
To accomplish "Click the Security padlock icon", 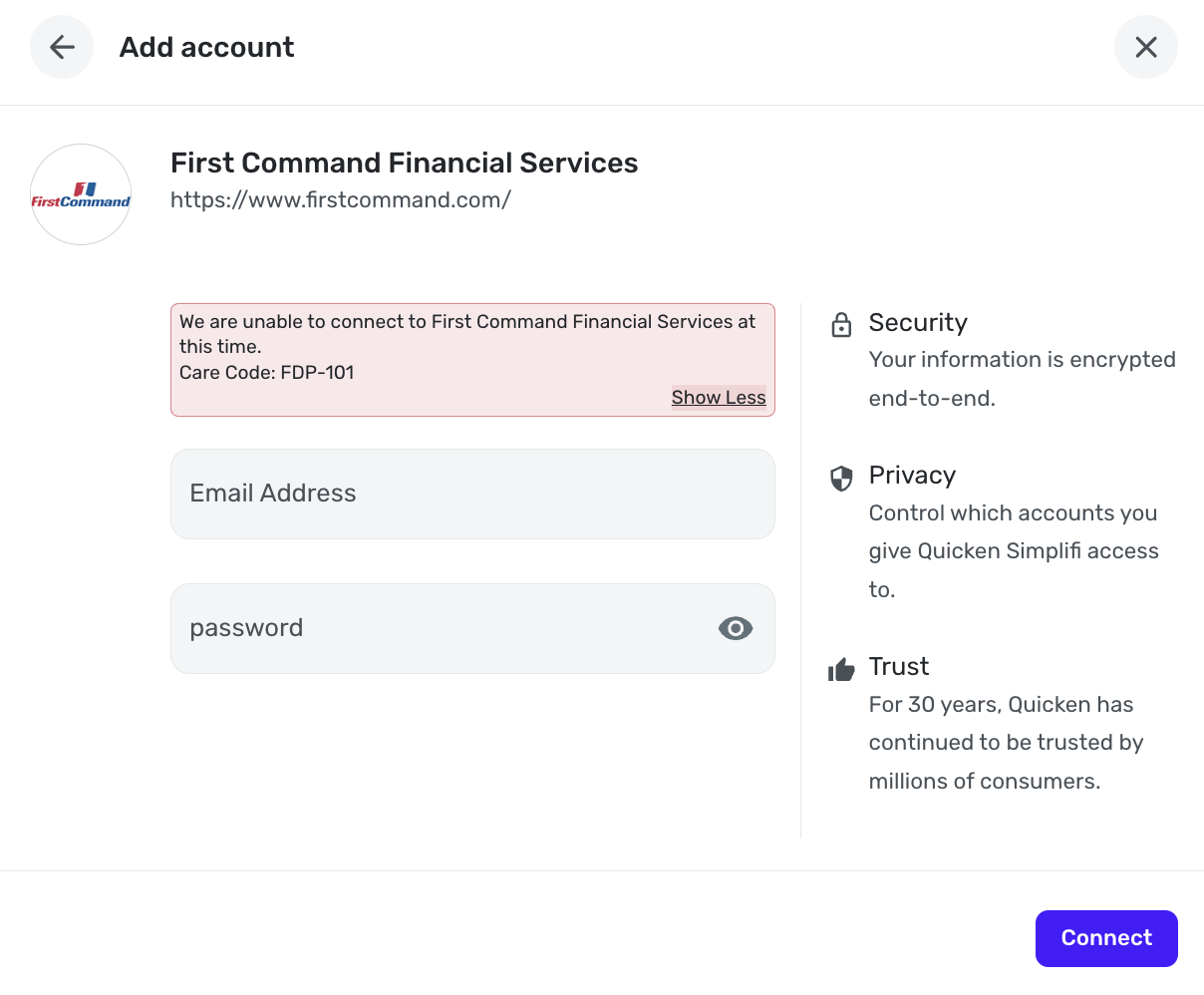I will point(841,325).
